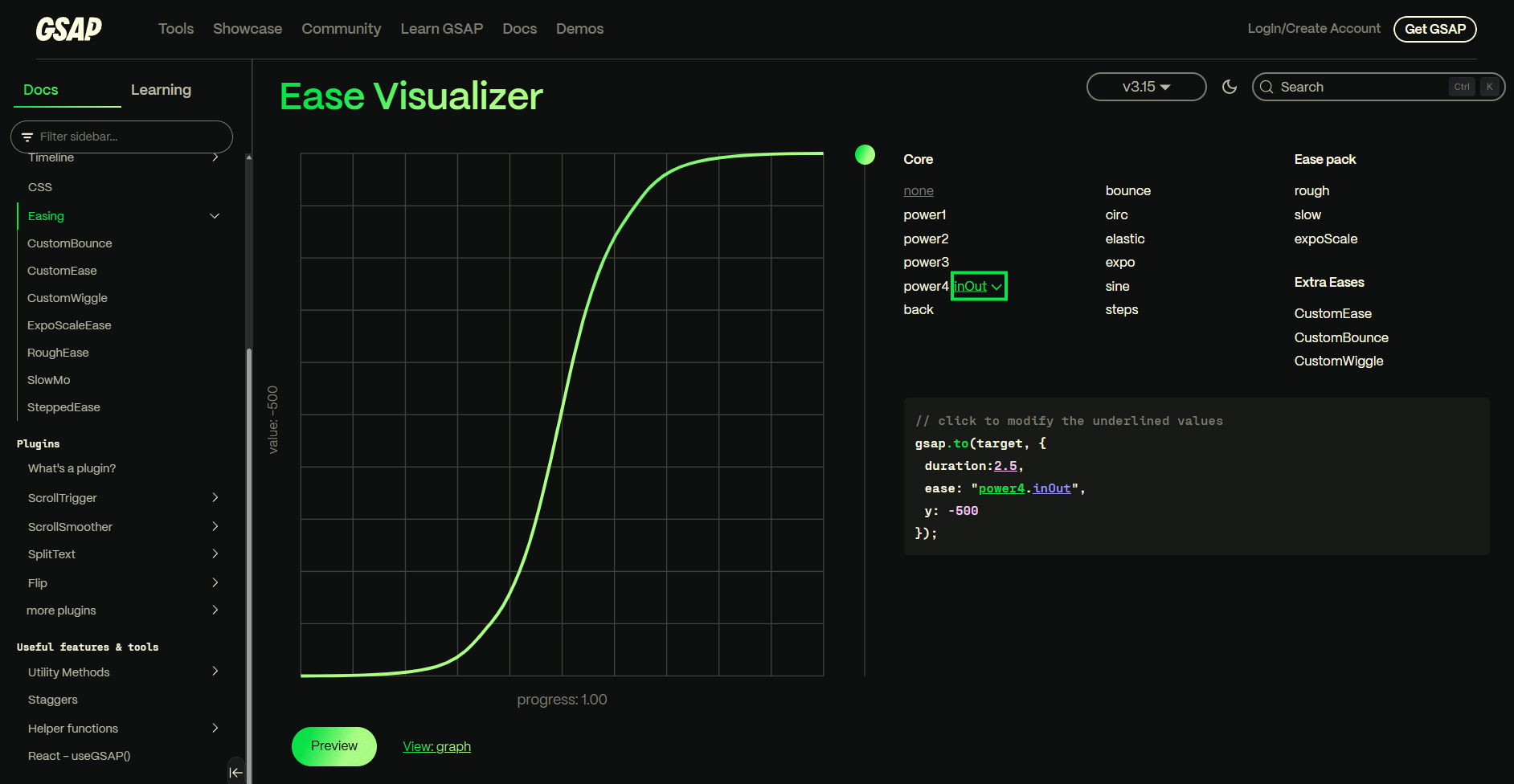Open the v3.15 version dropdown
The height and width of the screenshot is (784, 1514).
coord(1147,87)
